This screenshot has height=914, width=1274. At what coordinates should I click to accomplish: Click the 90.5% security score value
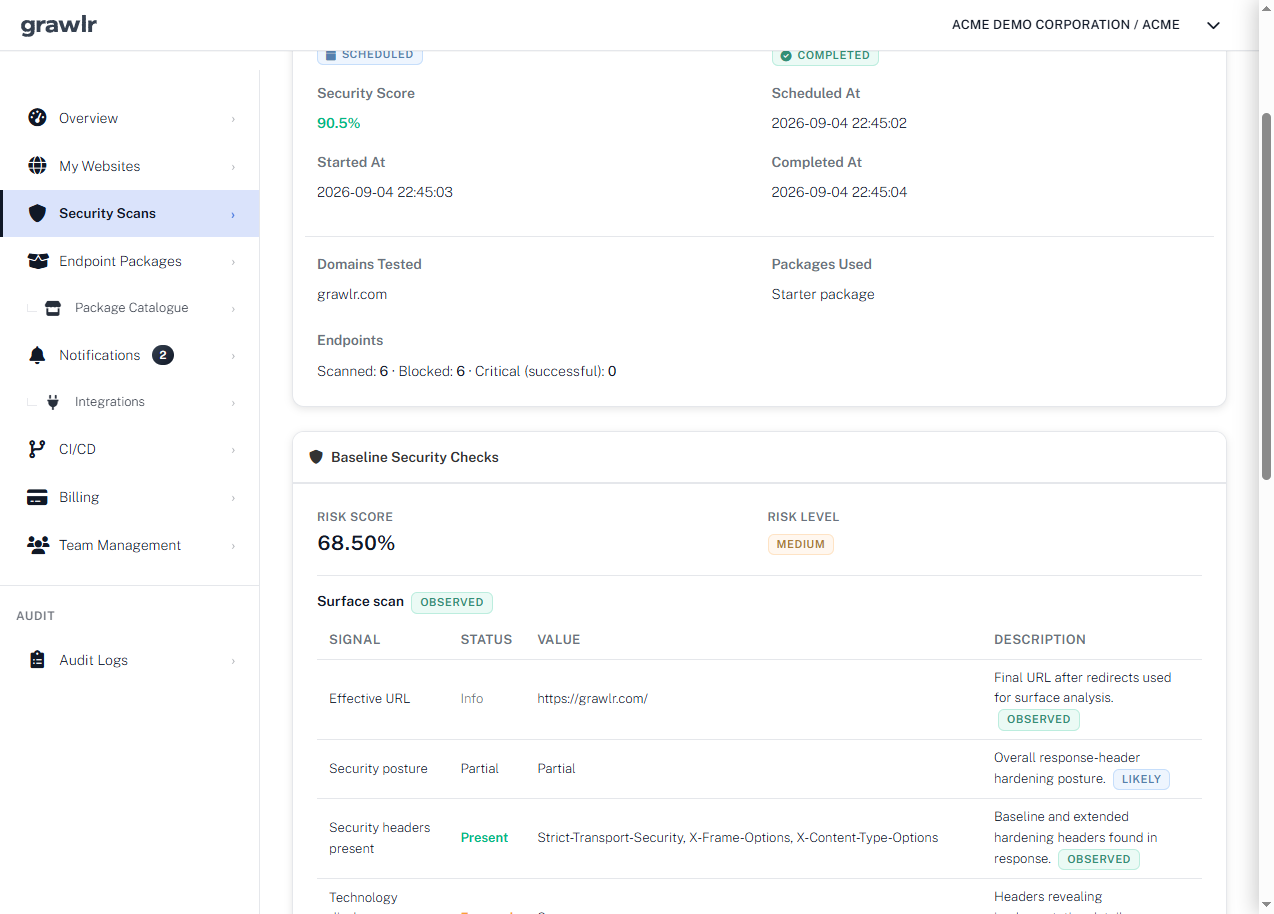(x=338, y=123)
